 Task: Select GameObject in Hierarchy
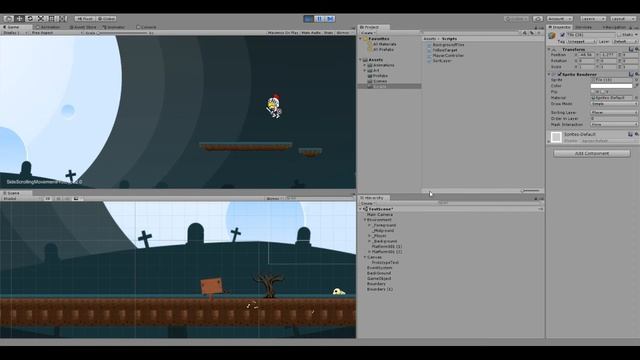tap(379, 278)
